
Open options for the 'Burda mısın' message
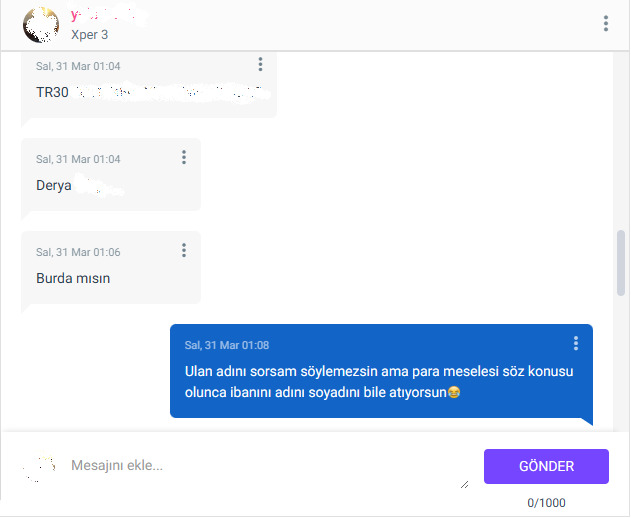tap(184, 250)
